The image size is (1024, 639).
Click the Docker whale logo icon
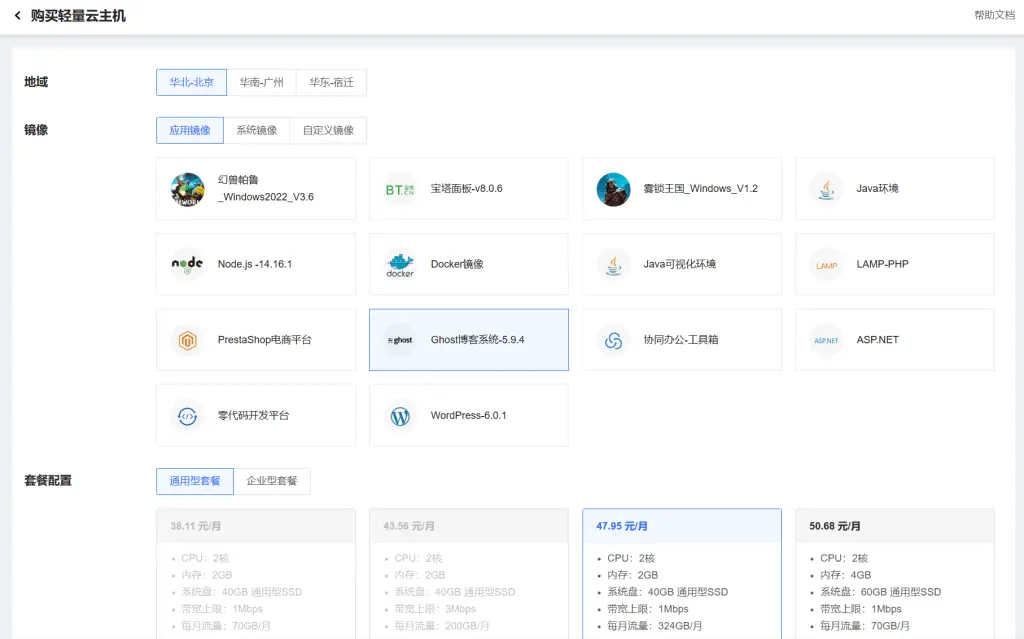(x=400, y=265)
